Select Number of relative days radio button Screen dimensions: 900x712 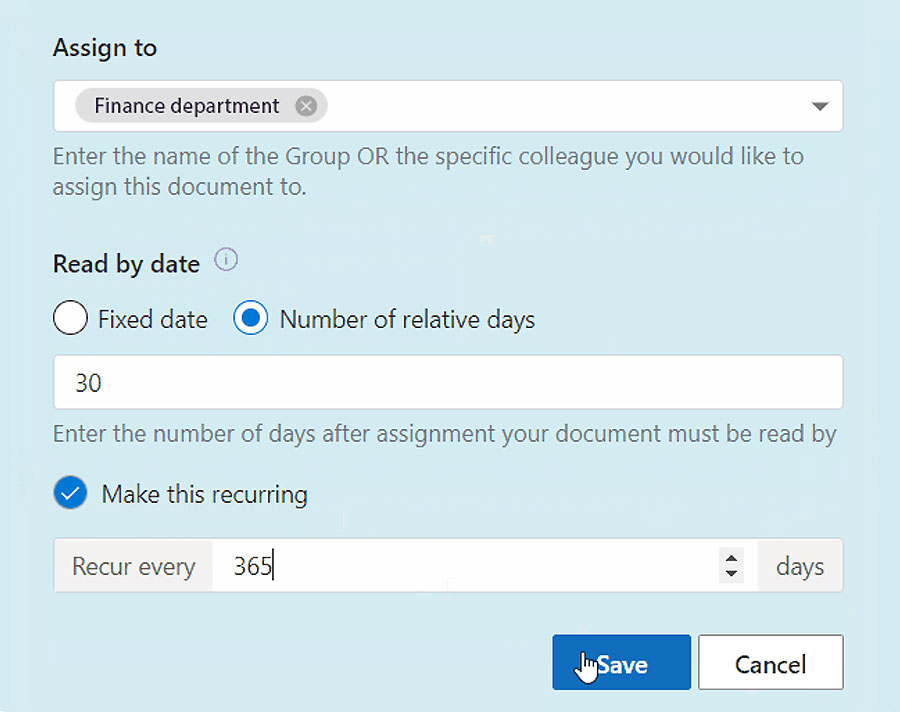coord(250,318)
